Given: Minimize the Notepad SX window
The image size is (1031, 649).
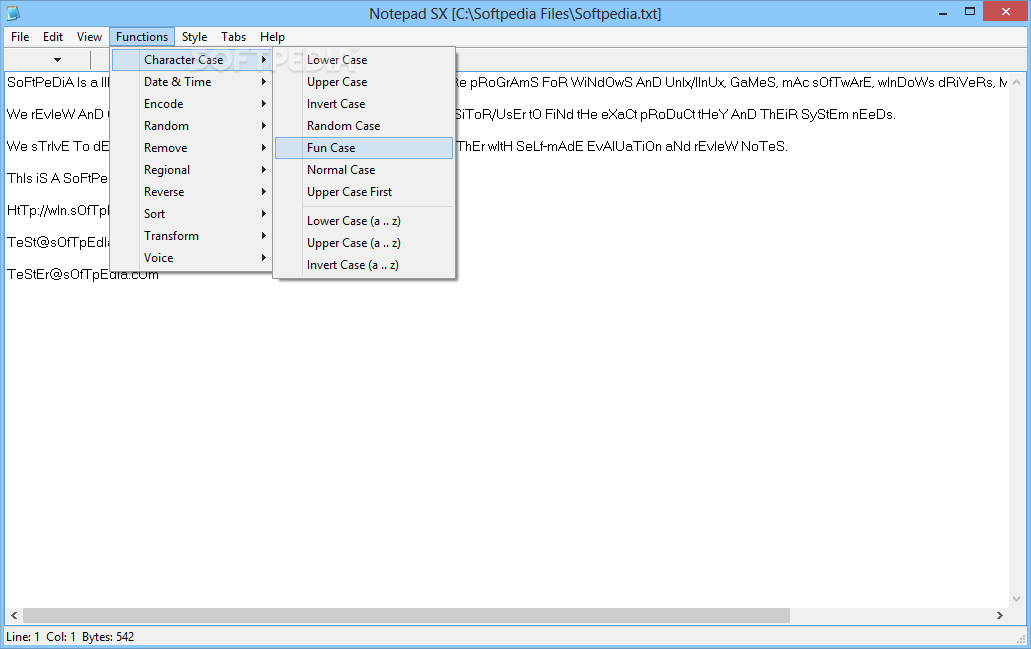Looking at the screenshot, I should point(943,12).
